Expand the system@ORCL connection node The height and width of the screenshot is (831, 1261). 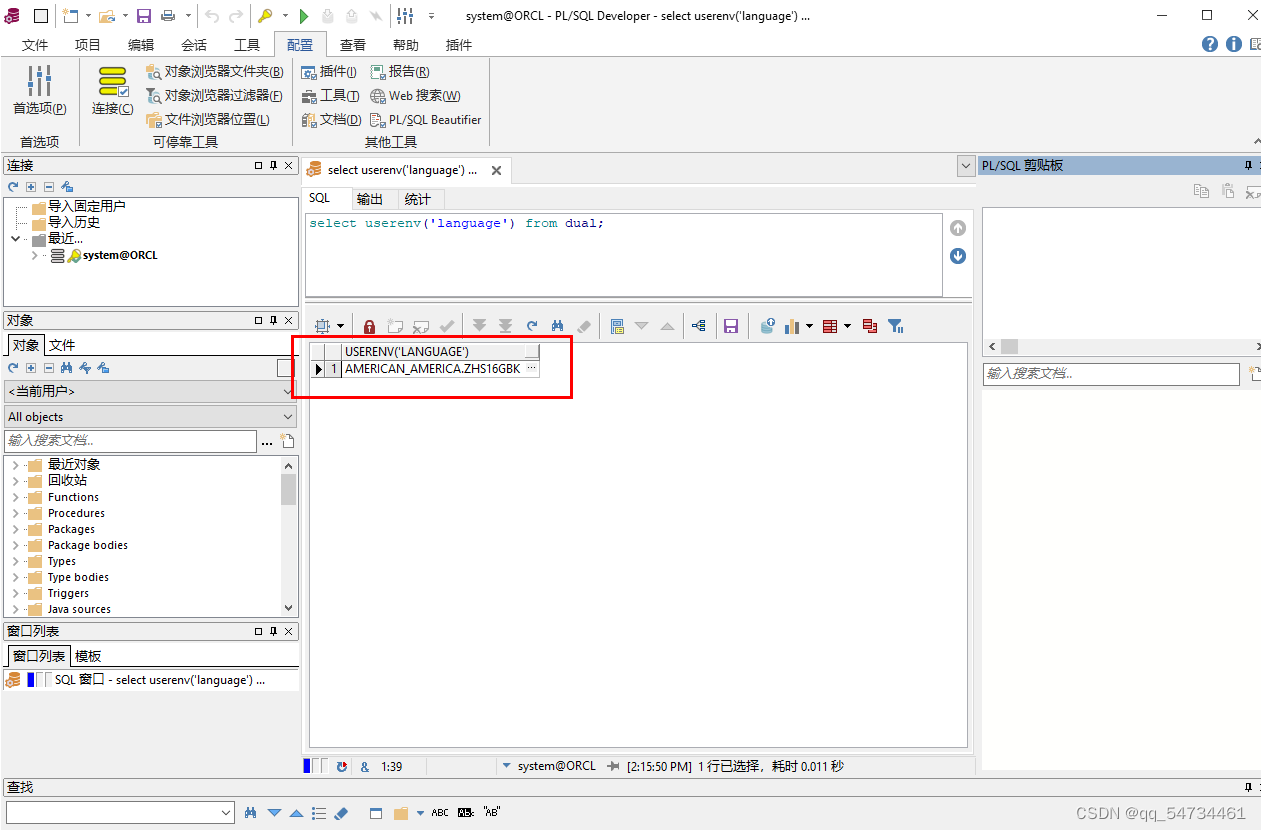tap(34, 256)
